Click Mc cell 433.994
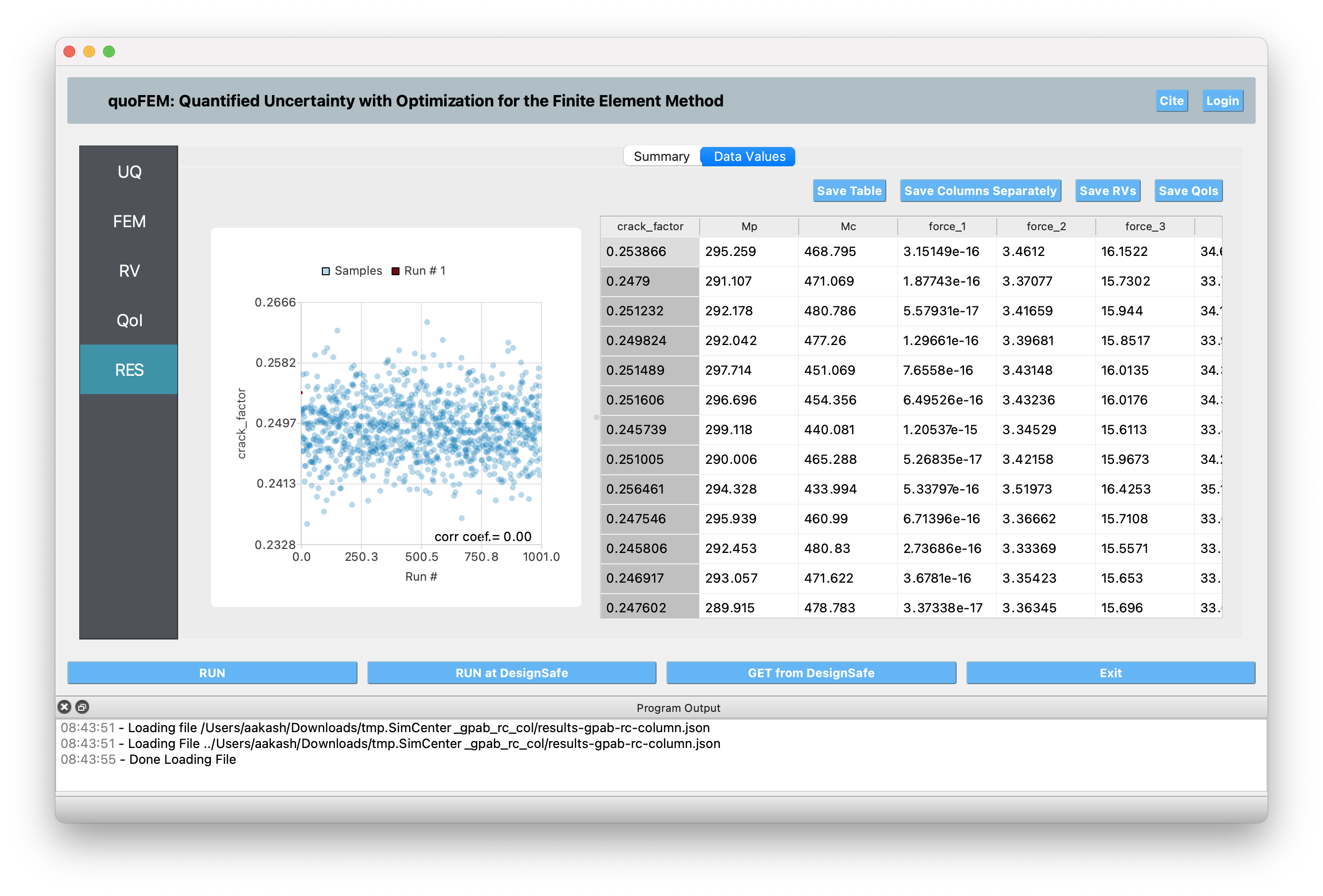Screen dimensions: 1323x896 pyautogui.click(x=848, y=489)
